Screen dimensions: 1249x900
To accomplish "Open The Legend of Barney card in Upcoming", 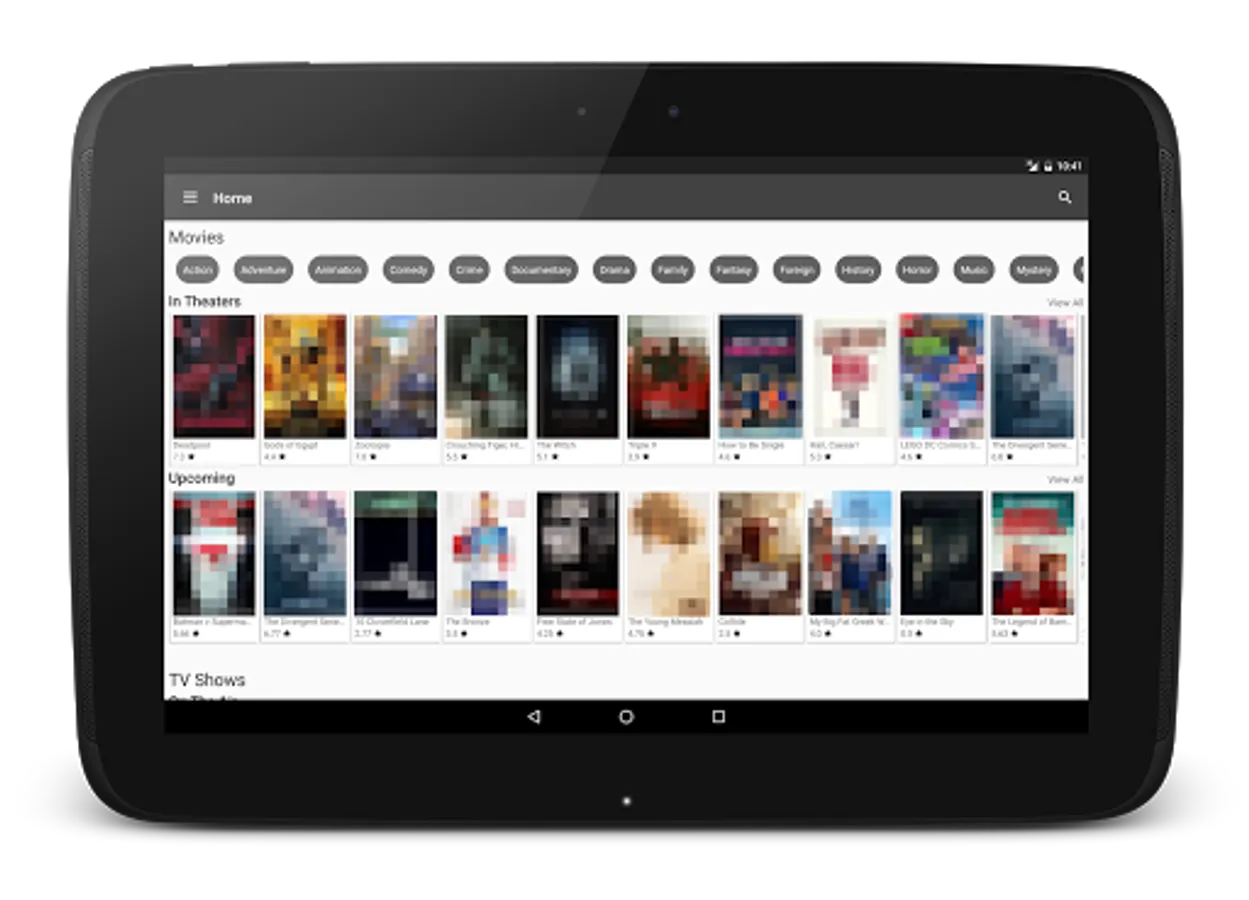I will point(1033,565).
